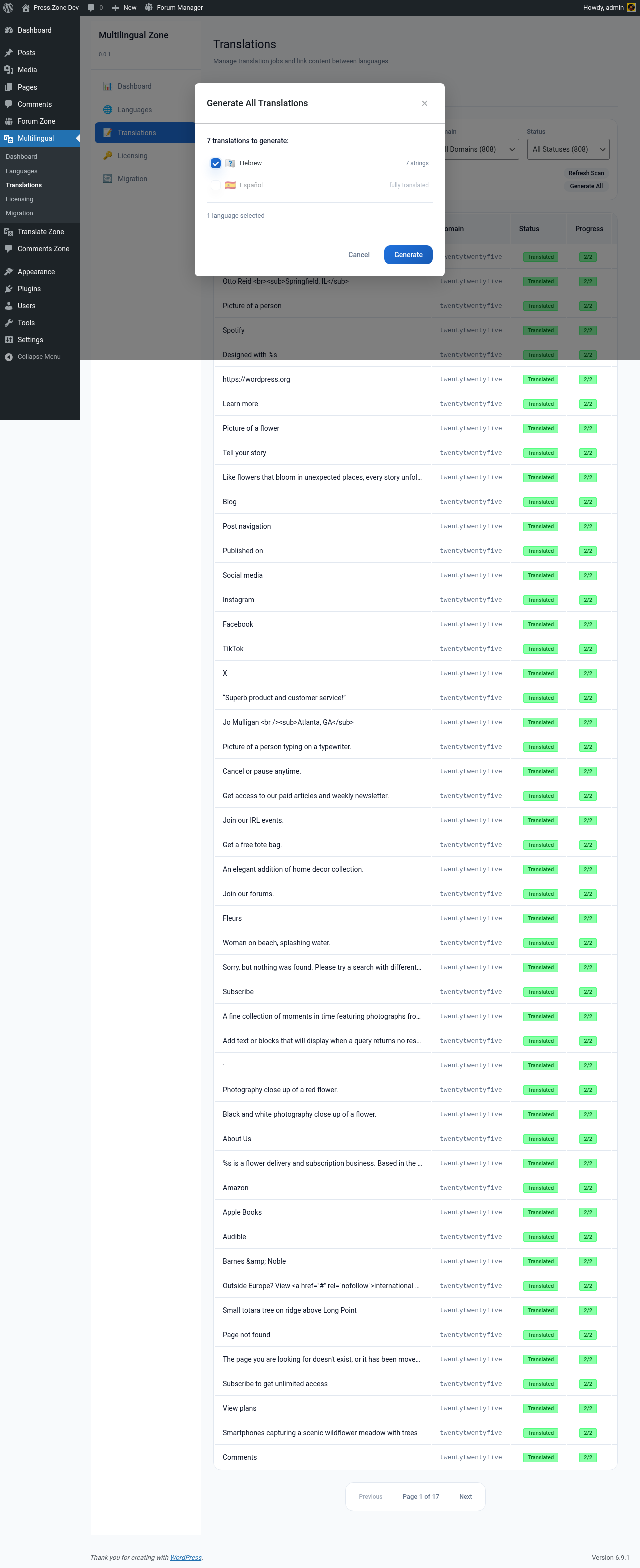This screenshot has width=640, height=1568.
Task: Go to the Next page of translations
Action: coord(466,1497)
